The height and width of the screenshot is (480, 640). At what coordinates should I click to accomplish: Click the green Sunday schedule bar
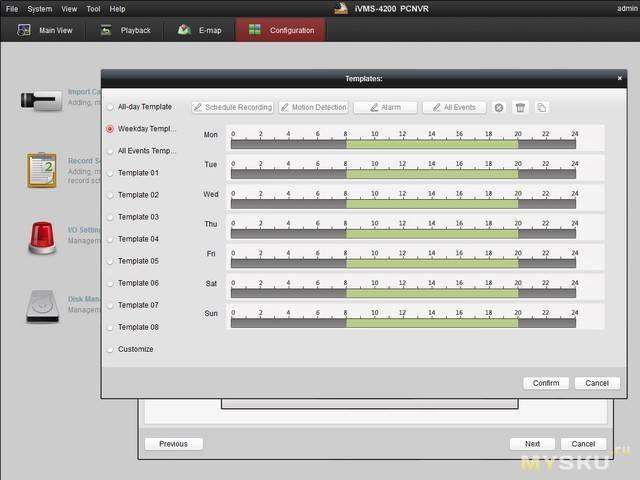[x=432, y=323]
